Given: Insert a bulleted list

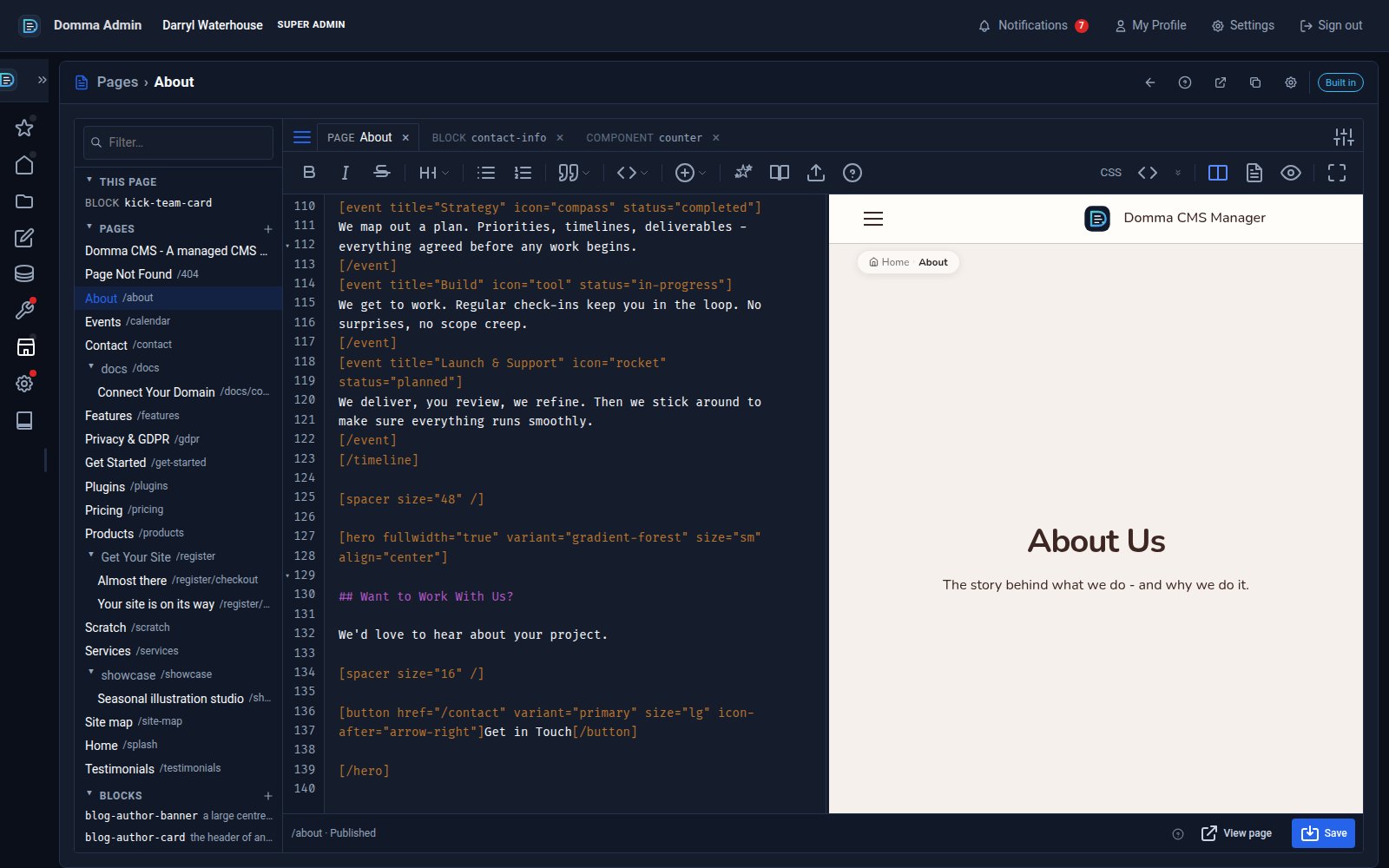Looking at the screenshot, I should click(486, 173).
